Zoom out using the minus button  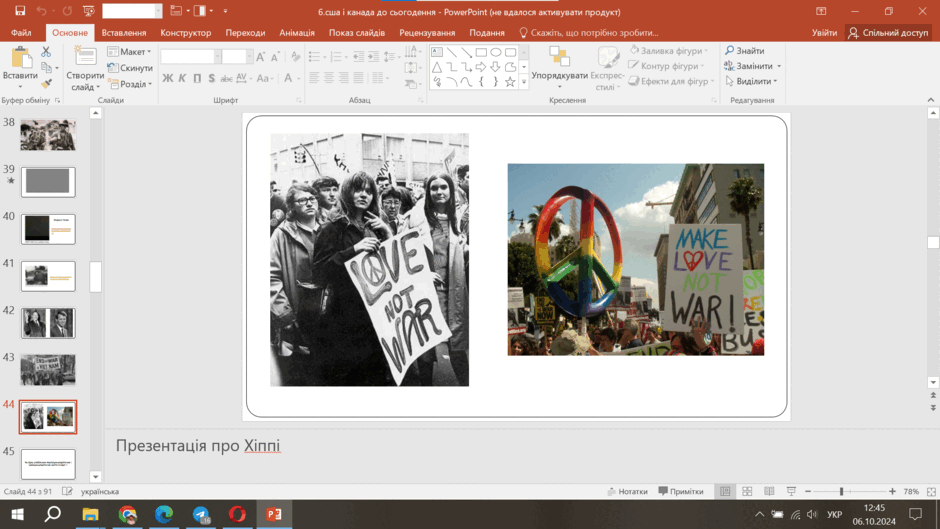click(x=808, y=491)
